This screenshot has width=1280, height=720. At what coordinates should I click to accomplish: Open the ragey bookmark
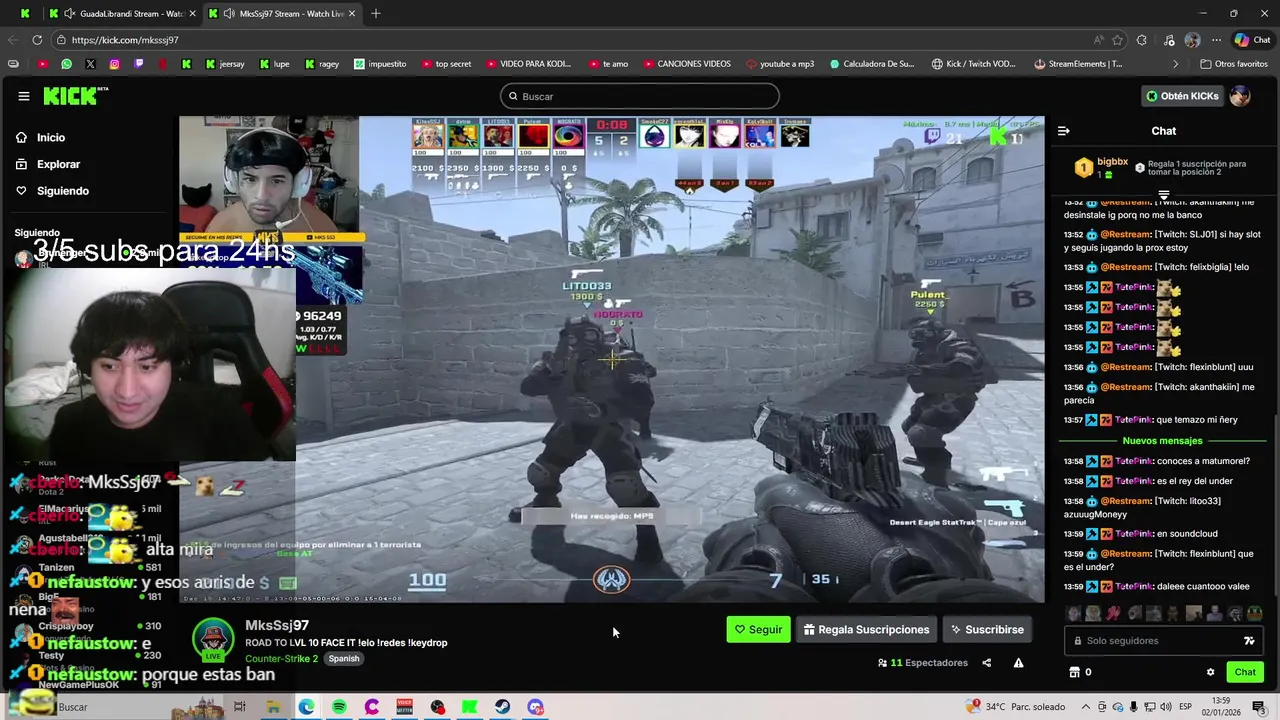point(321,64)
